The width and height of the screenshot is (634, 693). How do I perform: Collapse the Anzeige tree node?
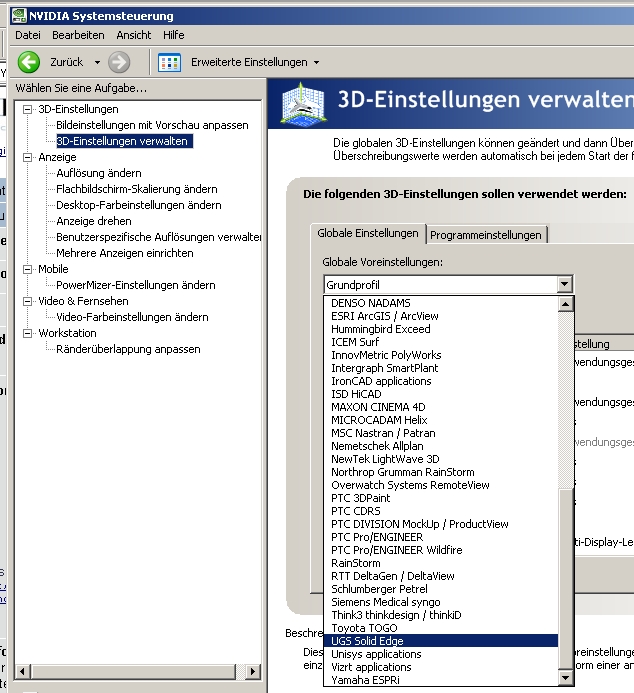(27, 157)
